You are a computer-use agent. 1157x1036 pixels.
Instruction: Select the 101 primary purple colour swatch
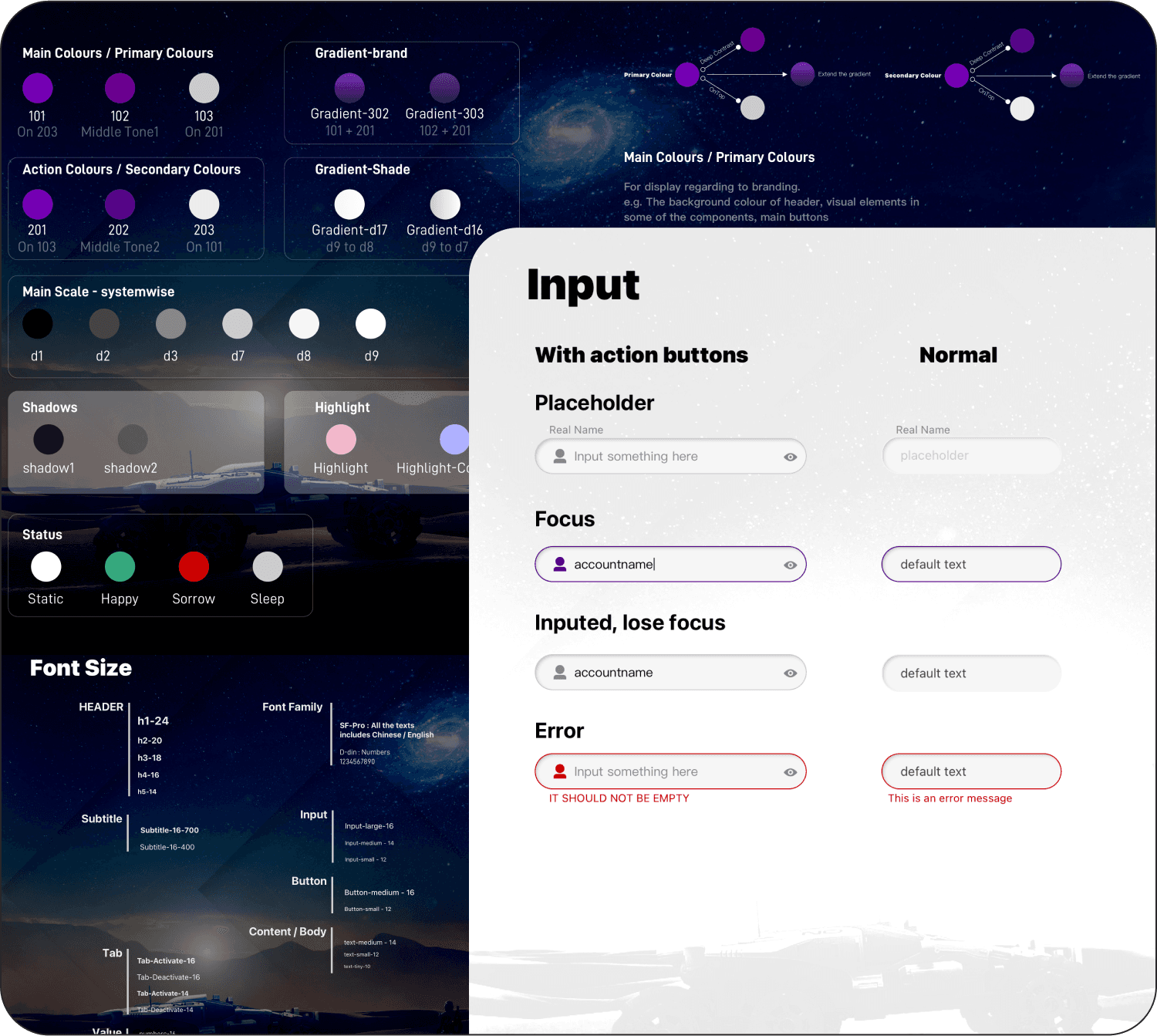(x=38, y=88)
